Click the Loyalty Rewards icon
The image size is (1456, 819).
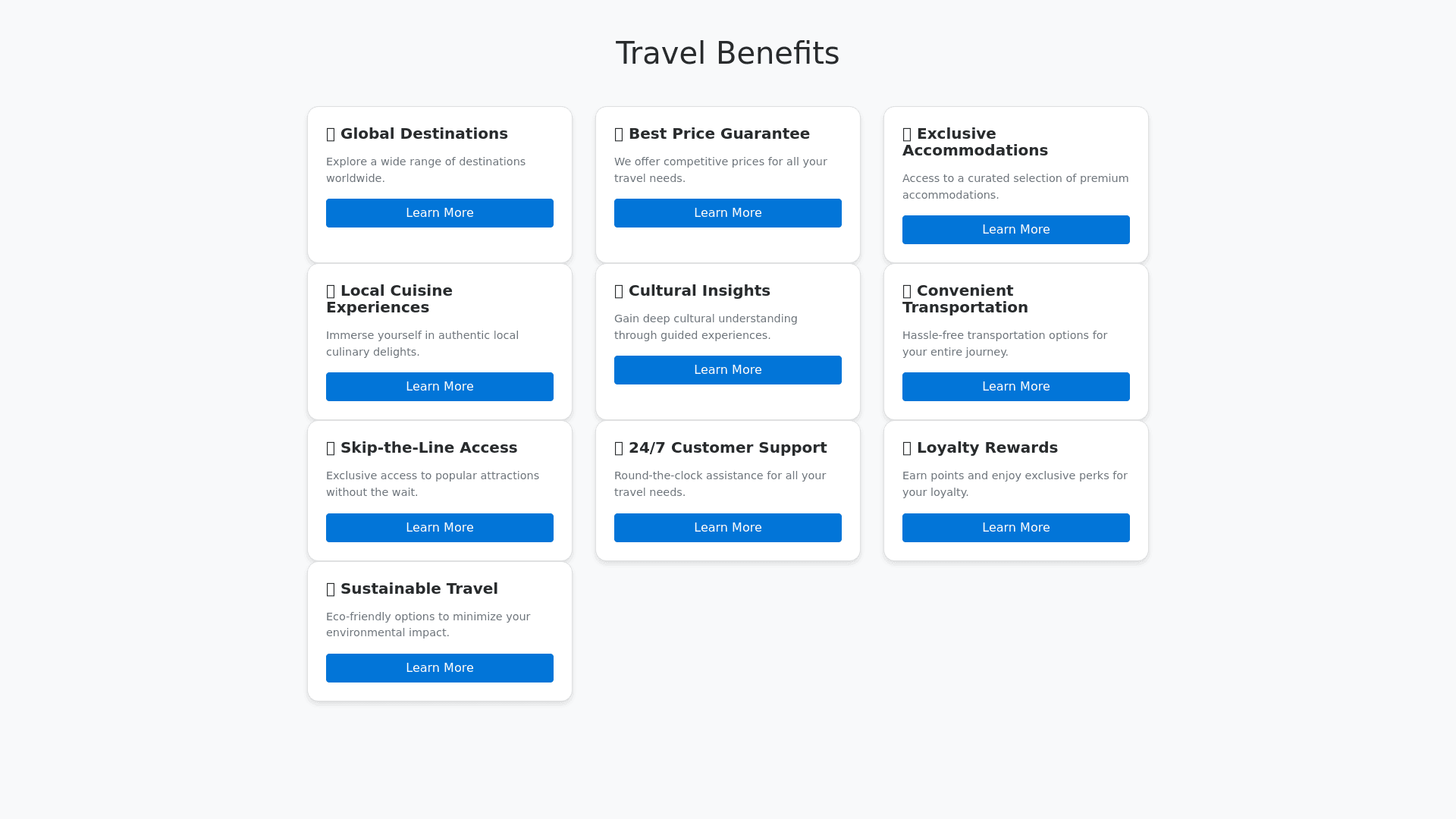(x=907, y=449)
